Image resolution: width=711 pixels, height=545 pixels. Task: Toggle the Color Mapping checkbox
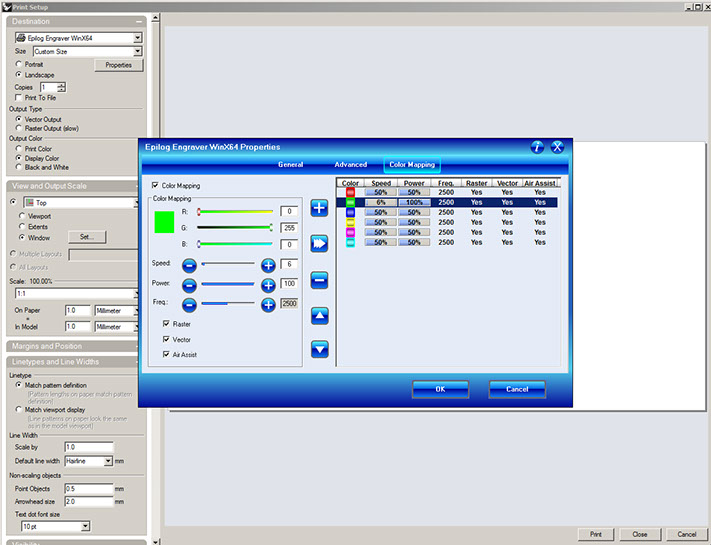(155, 185)
